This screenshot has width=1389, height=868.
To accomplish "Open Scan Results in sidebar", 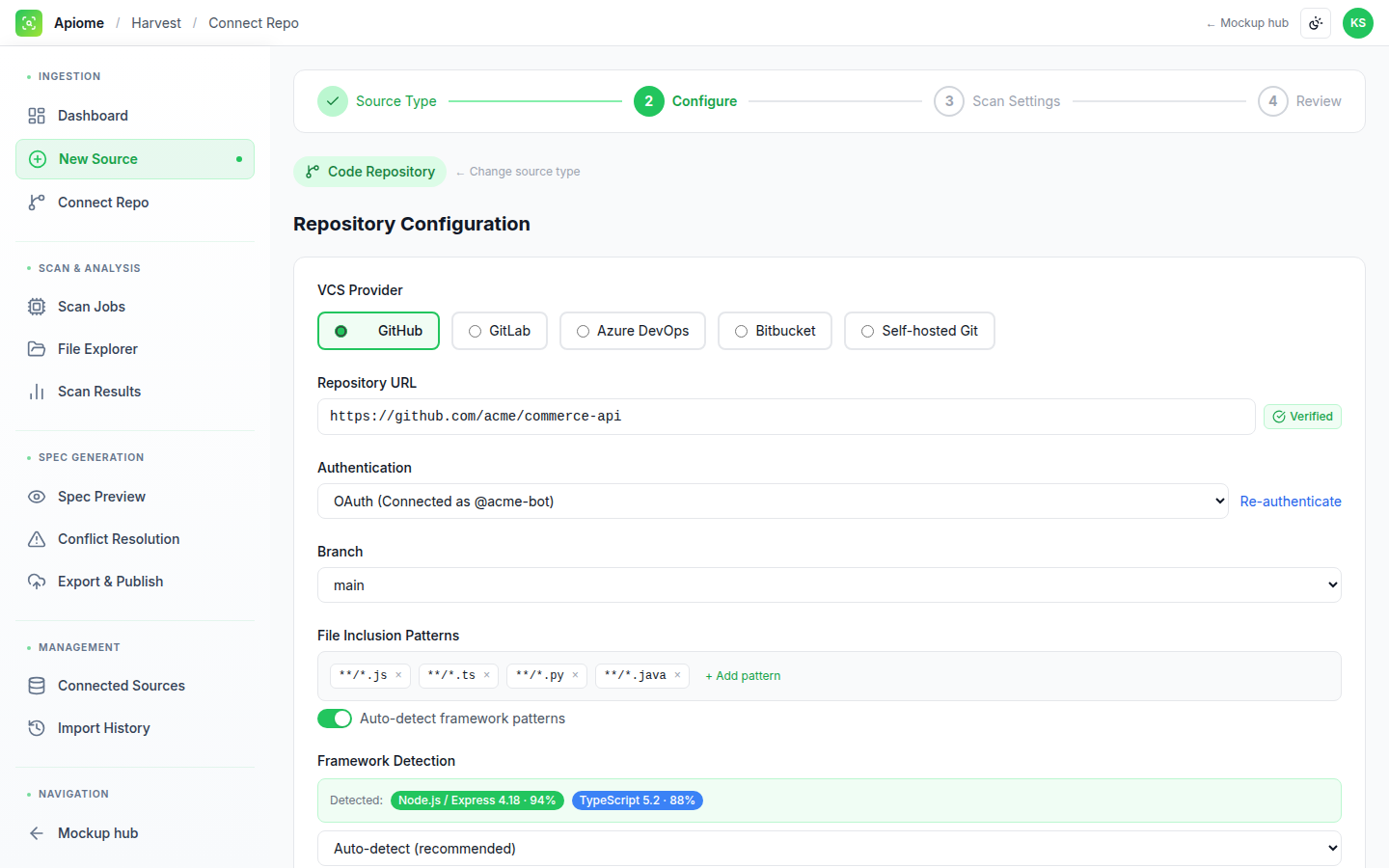I will (x=135, y=392).
